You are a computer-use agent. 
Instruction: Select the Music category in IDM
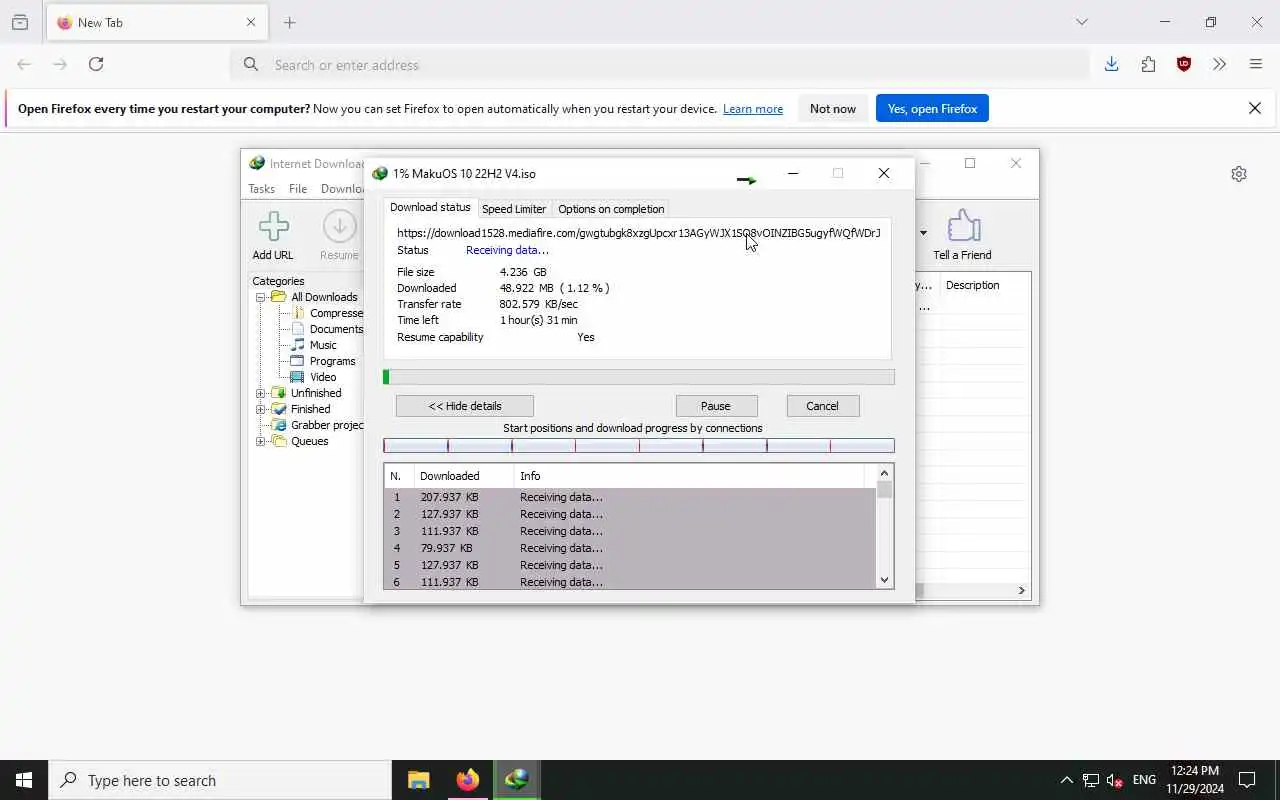(x=323, y=345)
